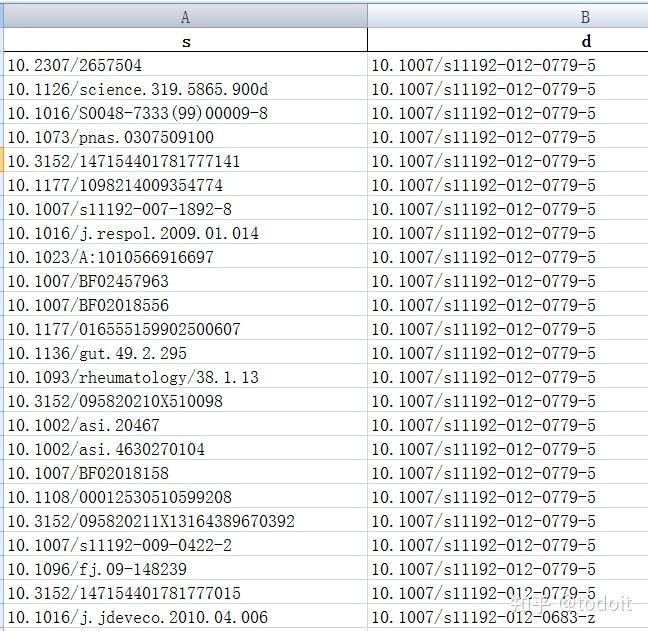Select cell 10.1016/S0048-7333(99)00009-8
This screenshot has width=648, height=631.
[185, 112]
